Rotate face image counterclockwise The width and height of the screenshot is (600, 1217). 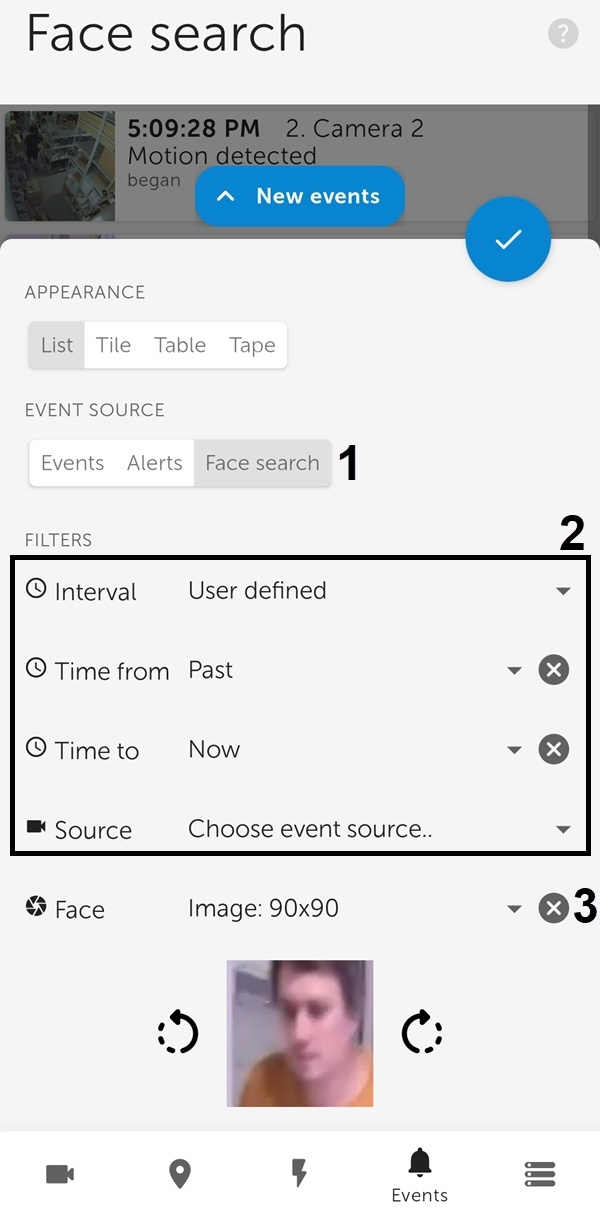coord(178,1033)
